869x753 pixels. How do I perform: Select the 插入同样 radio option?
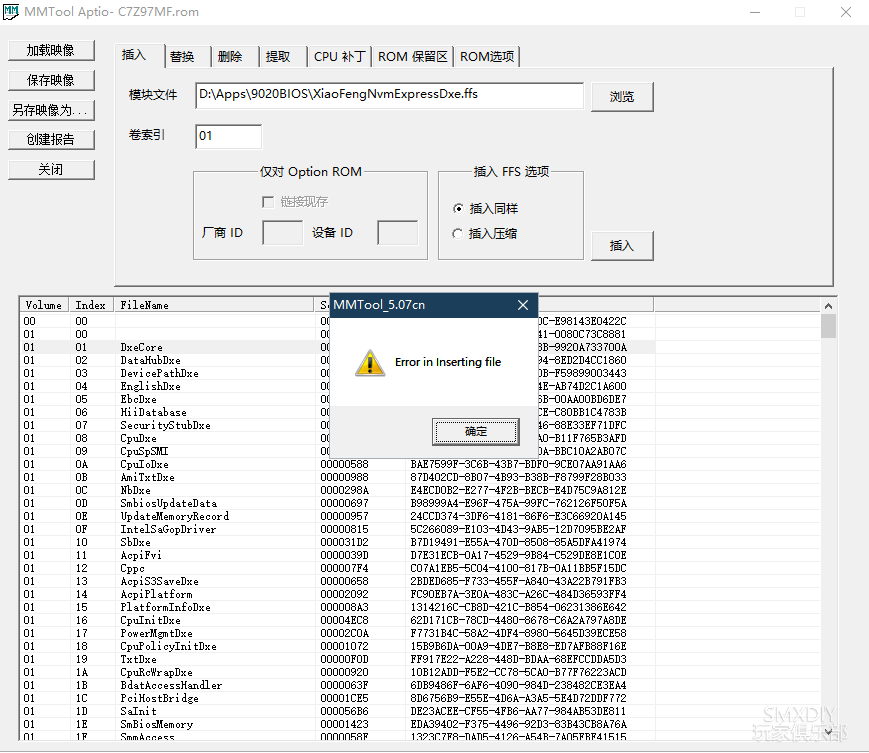click(485, 209)
